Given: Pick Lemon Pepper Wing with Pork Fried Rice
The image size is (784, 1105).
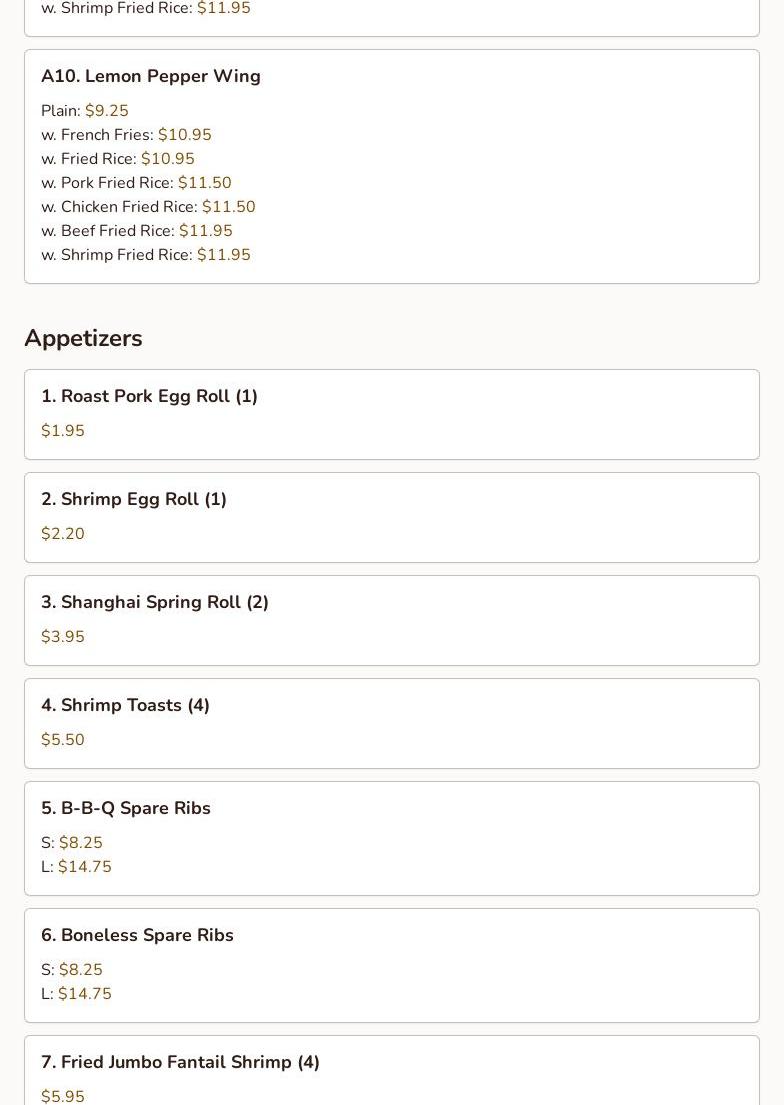Looking at the screenshot, I should 136,183.
